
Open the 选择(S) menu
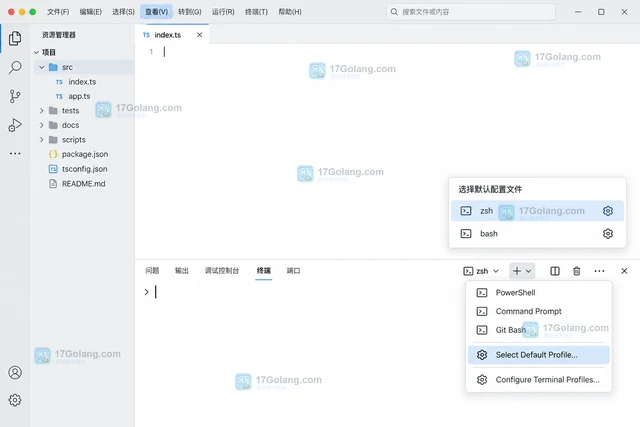pos(123,12)
